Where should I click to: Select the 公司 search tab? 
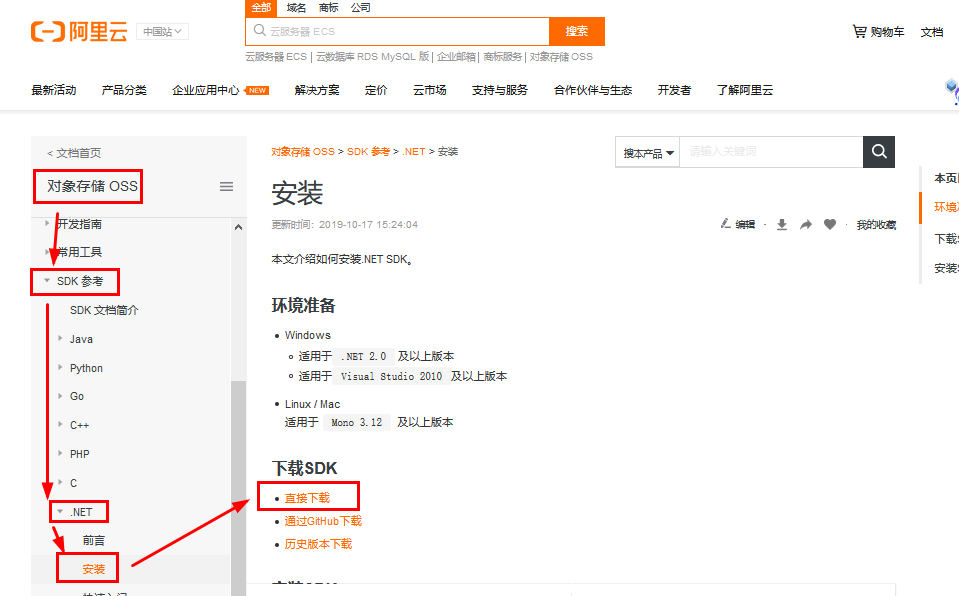361,8
